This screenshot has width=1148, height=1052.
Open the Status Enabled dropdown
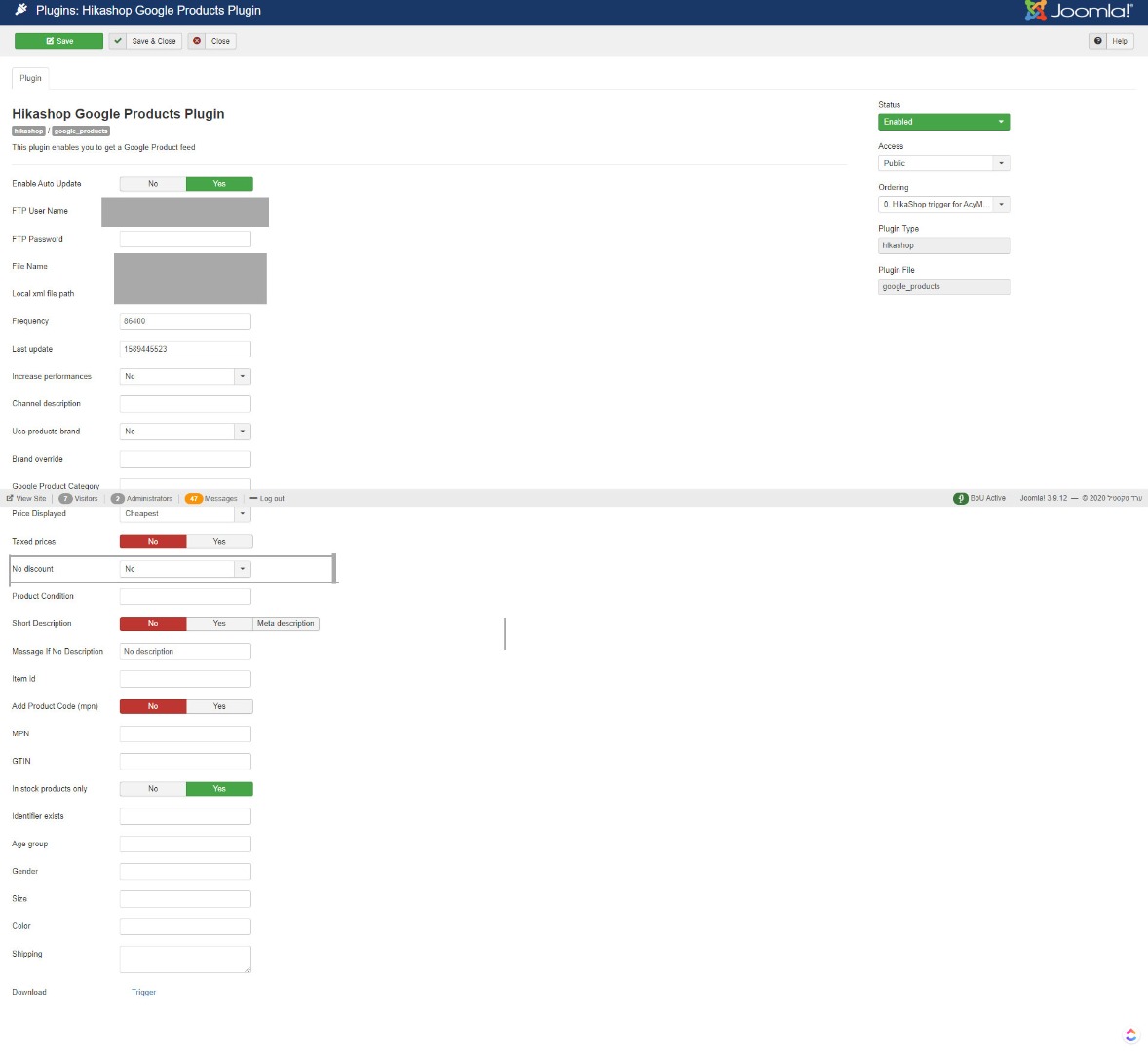(x=943, y=122)
